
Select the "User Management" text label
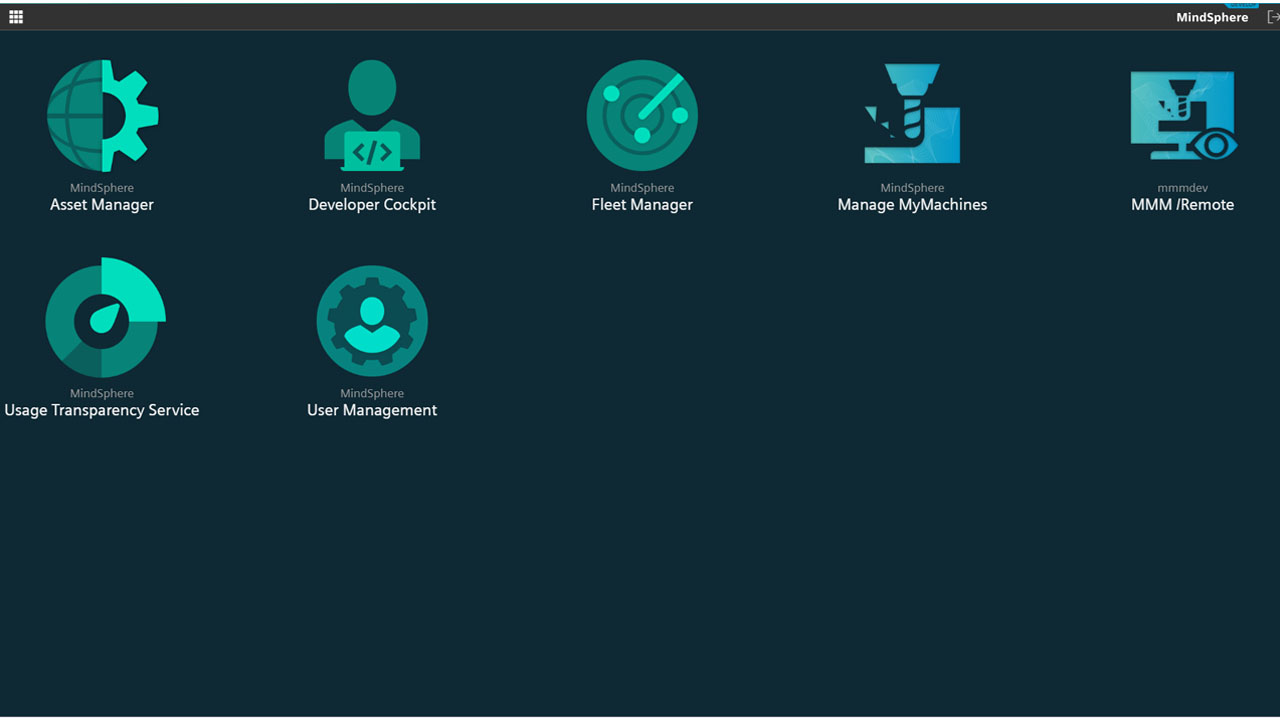point(372,410)
